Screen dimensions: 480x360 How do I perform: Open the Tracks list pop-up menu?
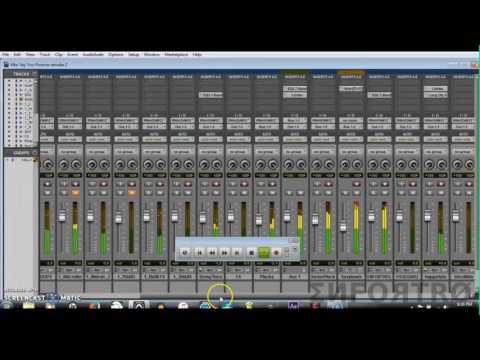click(x=35, y=74)
